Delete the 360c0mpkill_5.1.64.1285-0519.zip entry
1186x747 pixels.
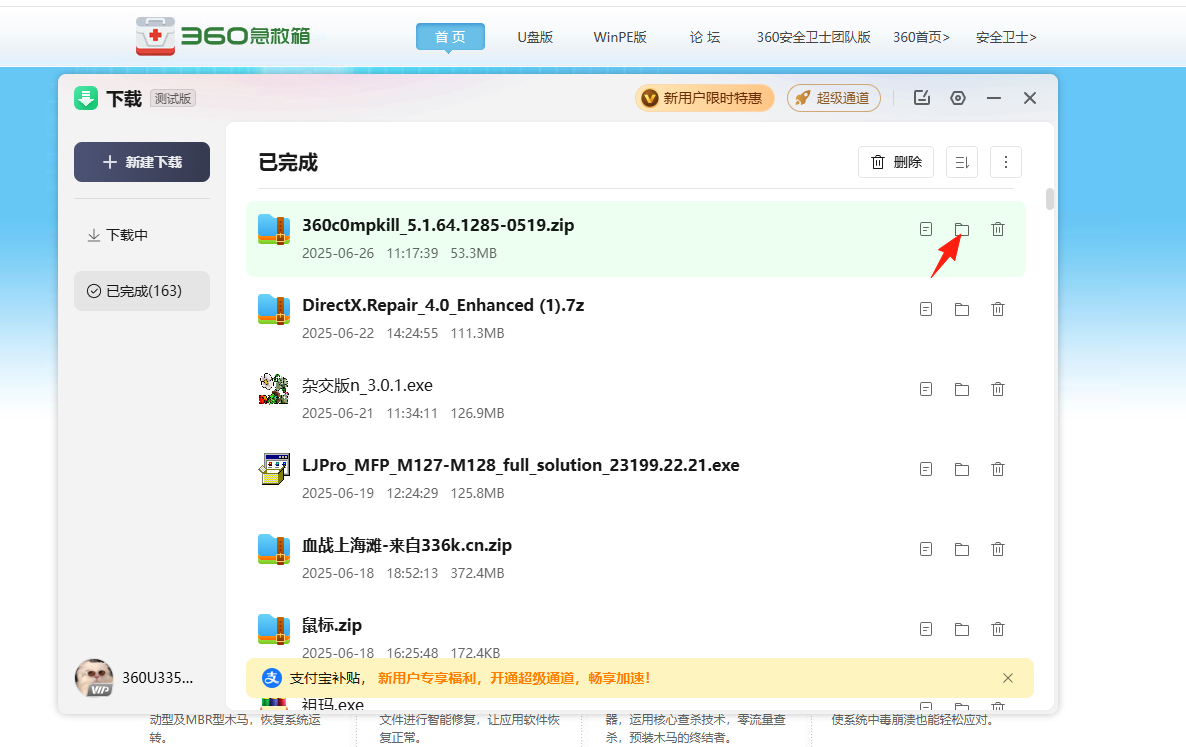click(998, 229)
